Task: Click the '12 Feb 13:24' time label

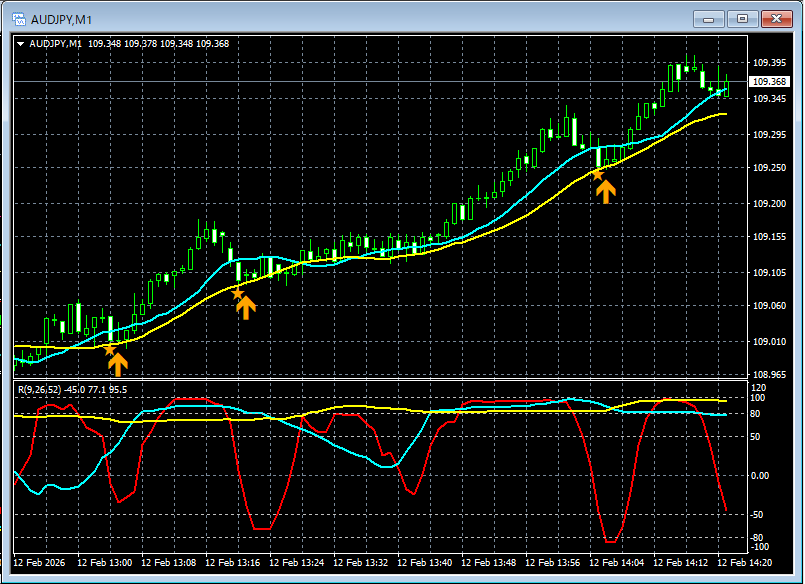Action: pyautogui.click(x=297, y=562)
